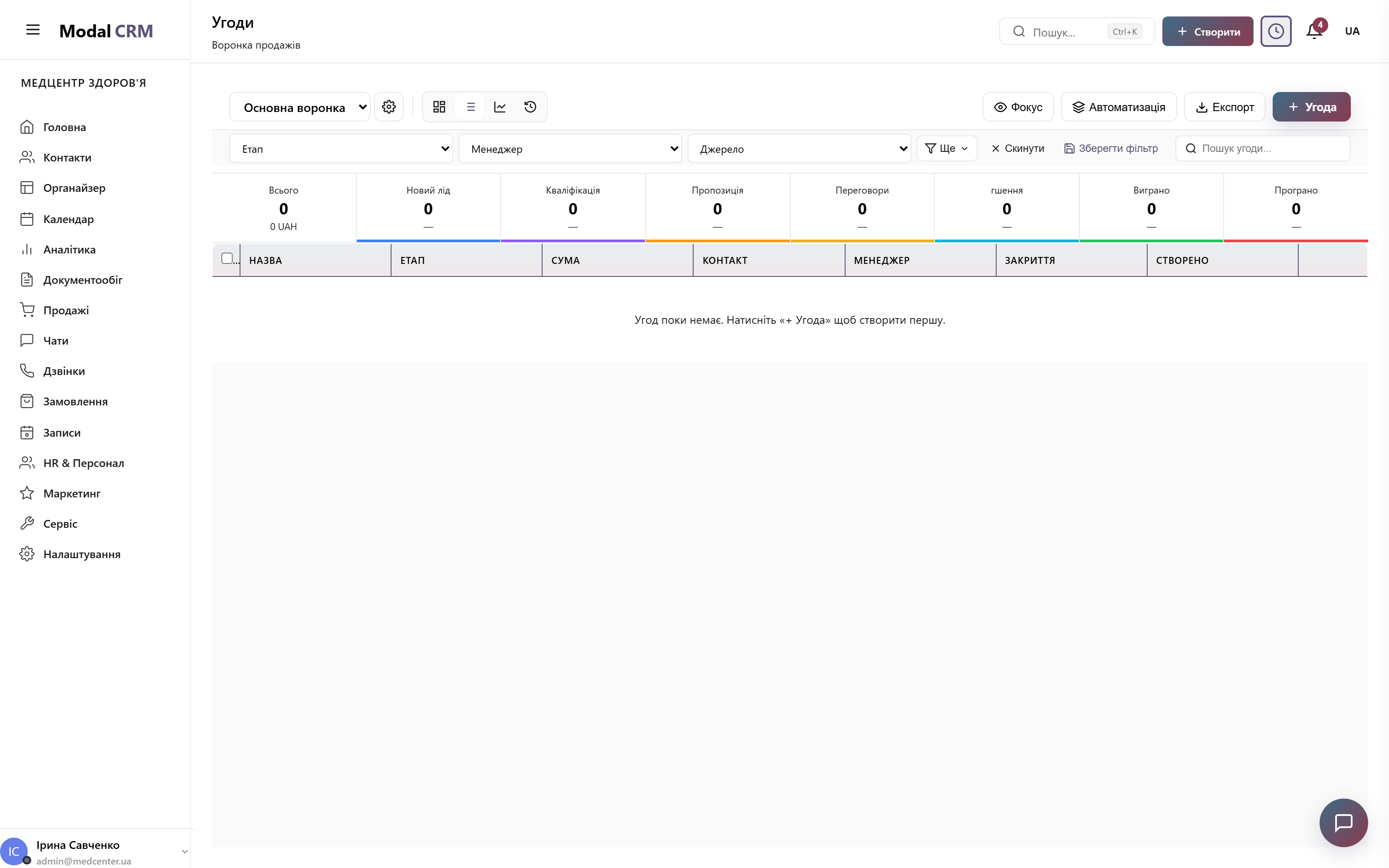Viewport: 1389px width, 868px height.
Task: Expand the user profile menu
Action: coord(185,852)
